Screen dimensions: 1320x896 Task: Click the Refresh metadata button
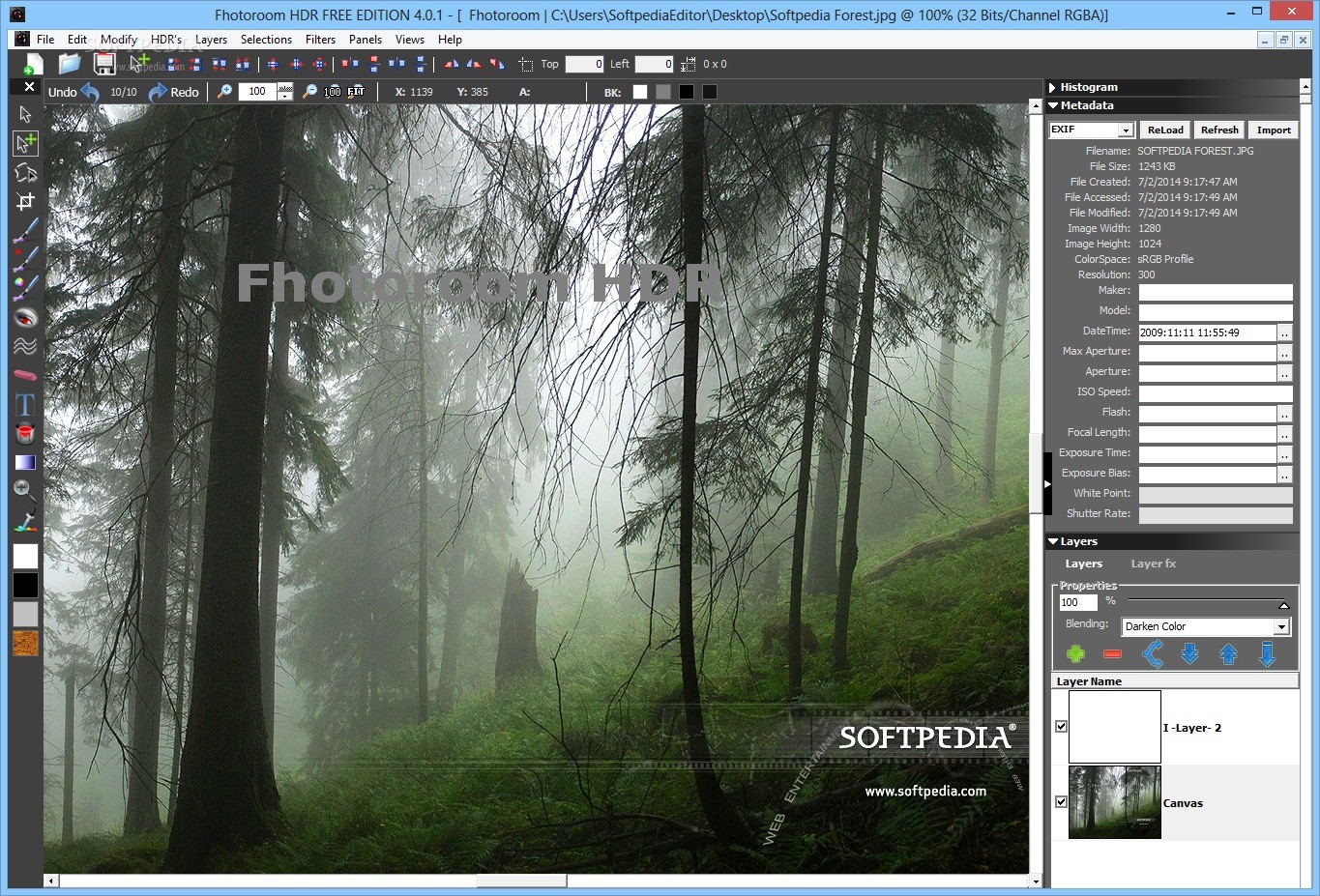(1219, 130)
